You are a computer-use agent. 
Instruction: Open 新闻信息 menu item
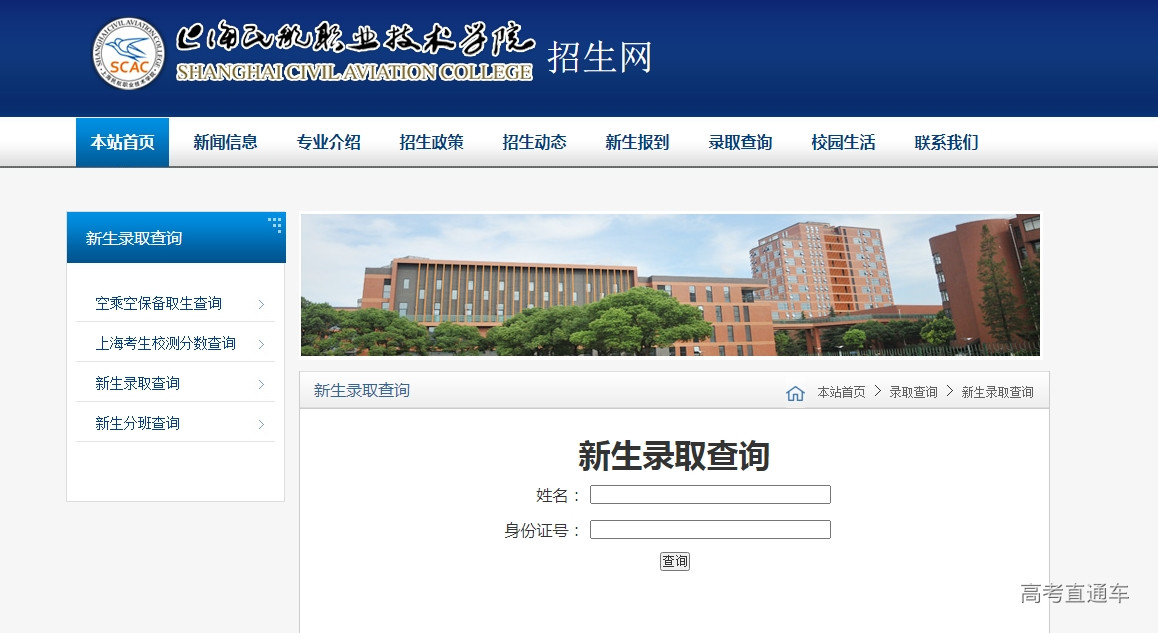pos(225,142)
